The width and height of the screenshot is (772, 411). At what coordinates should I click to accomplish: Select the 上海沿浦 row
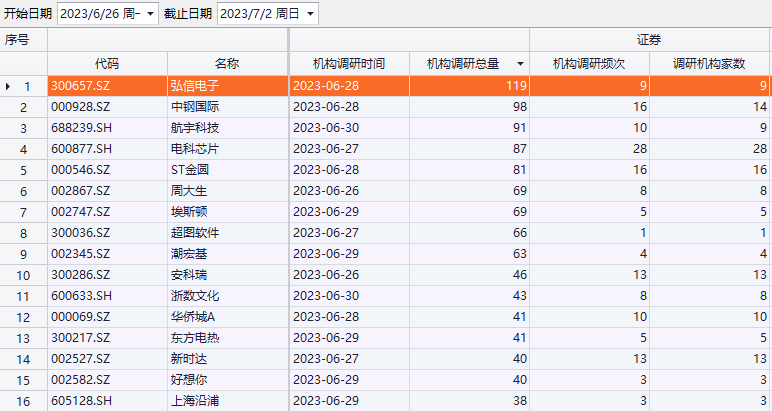point(195,401)
